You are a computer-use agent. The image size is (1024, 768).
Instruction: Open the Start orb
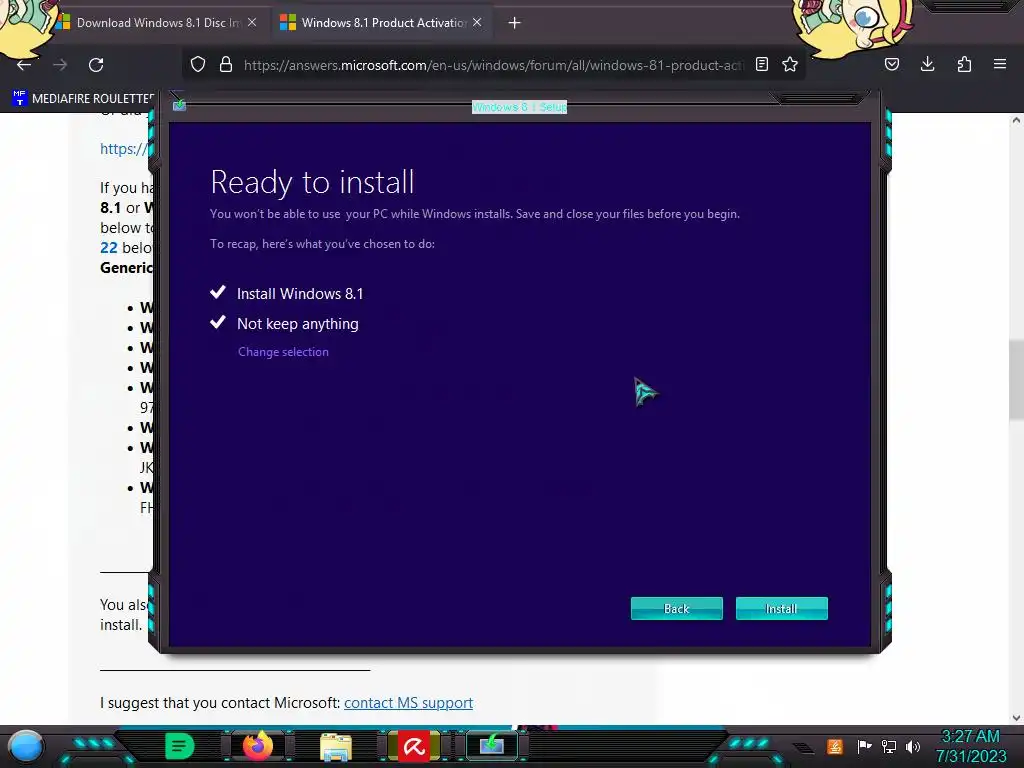(26, 746)
